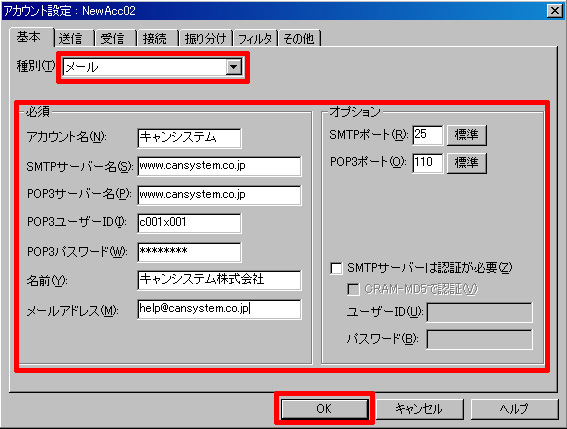The image size is (567, 429).
Task: Confirm settings with the OK button
Action: tap(324, 409)
